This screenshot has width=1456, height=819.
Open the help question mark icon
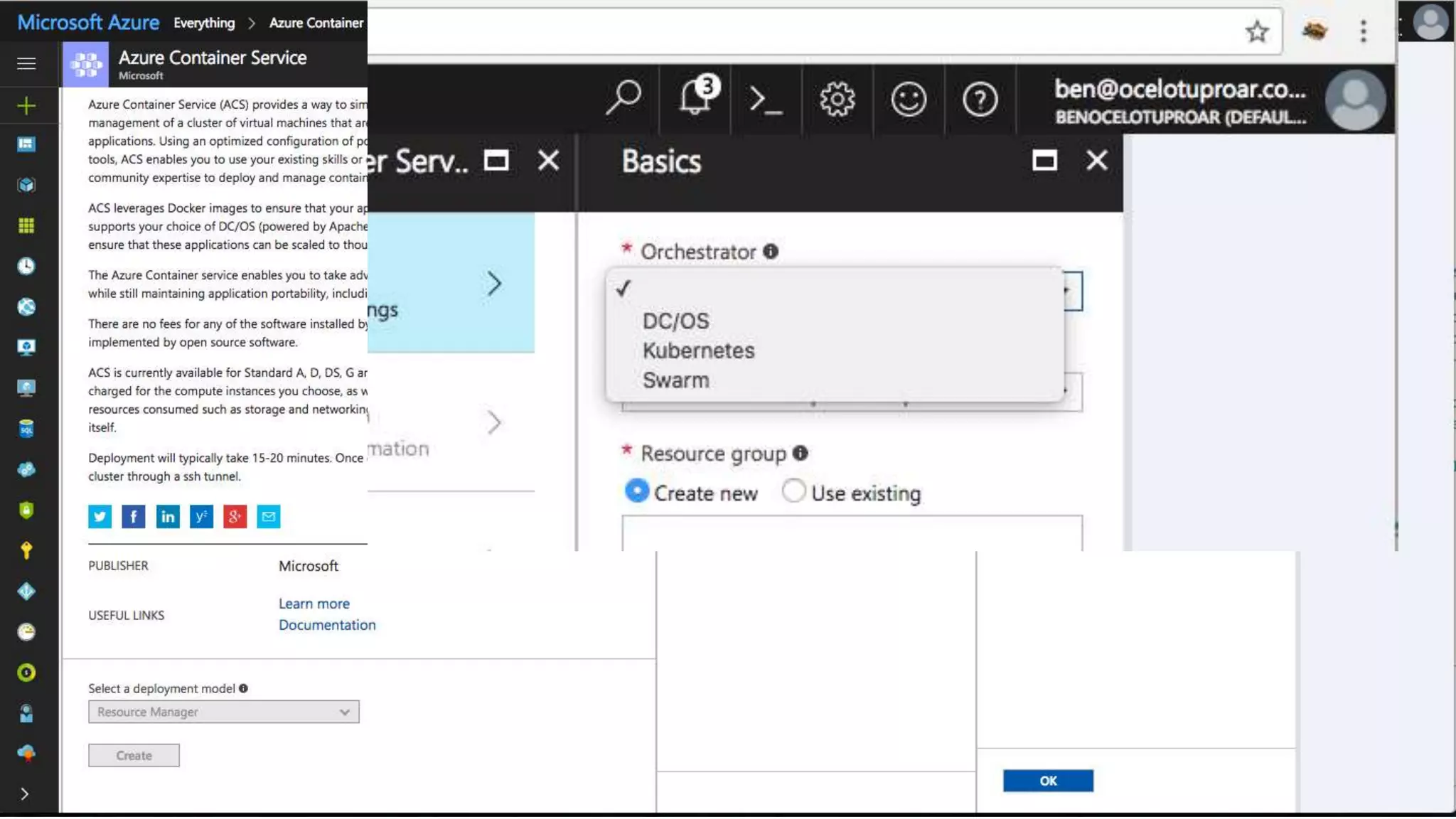pyautogui.click(x=980, y=100)
